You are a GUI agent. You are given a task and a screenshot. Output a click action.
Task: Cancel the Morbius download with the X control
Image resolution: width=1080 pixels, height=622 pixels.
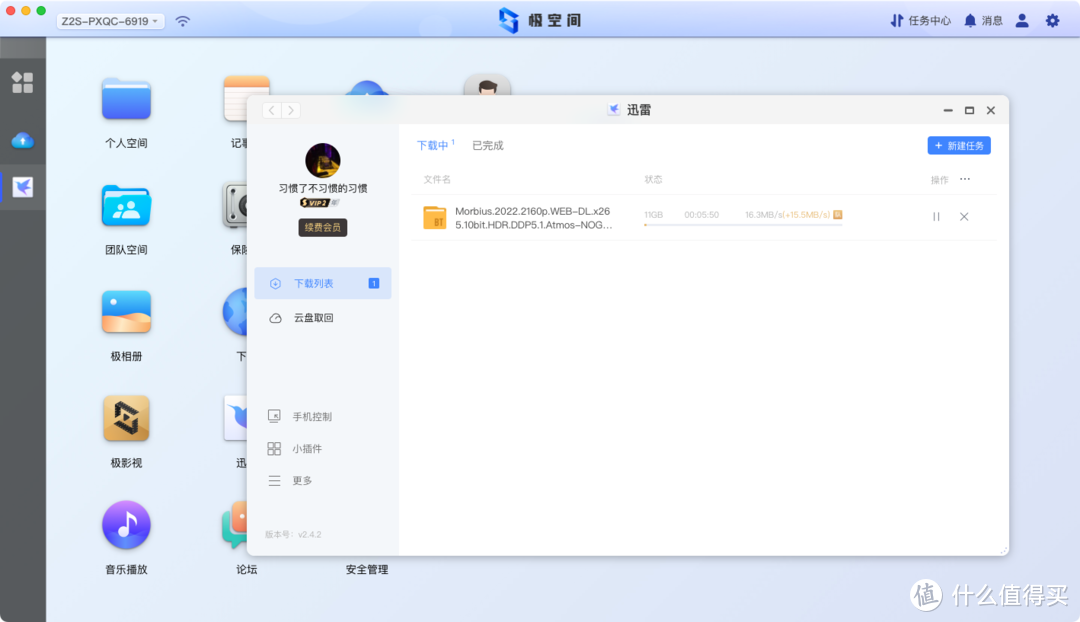click(963, 216)
